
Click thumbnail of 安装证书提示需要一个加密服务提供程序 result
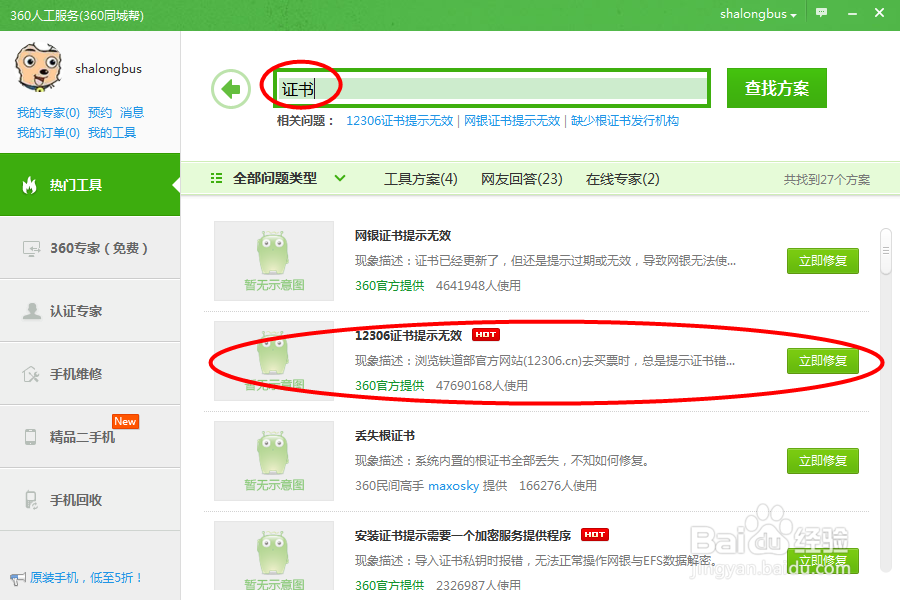[274, 556]
